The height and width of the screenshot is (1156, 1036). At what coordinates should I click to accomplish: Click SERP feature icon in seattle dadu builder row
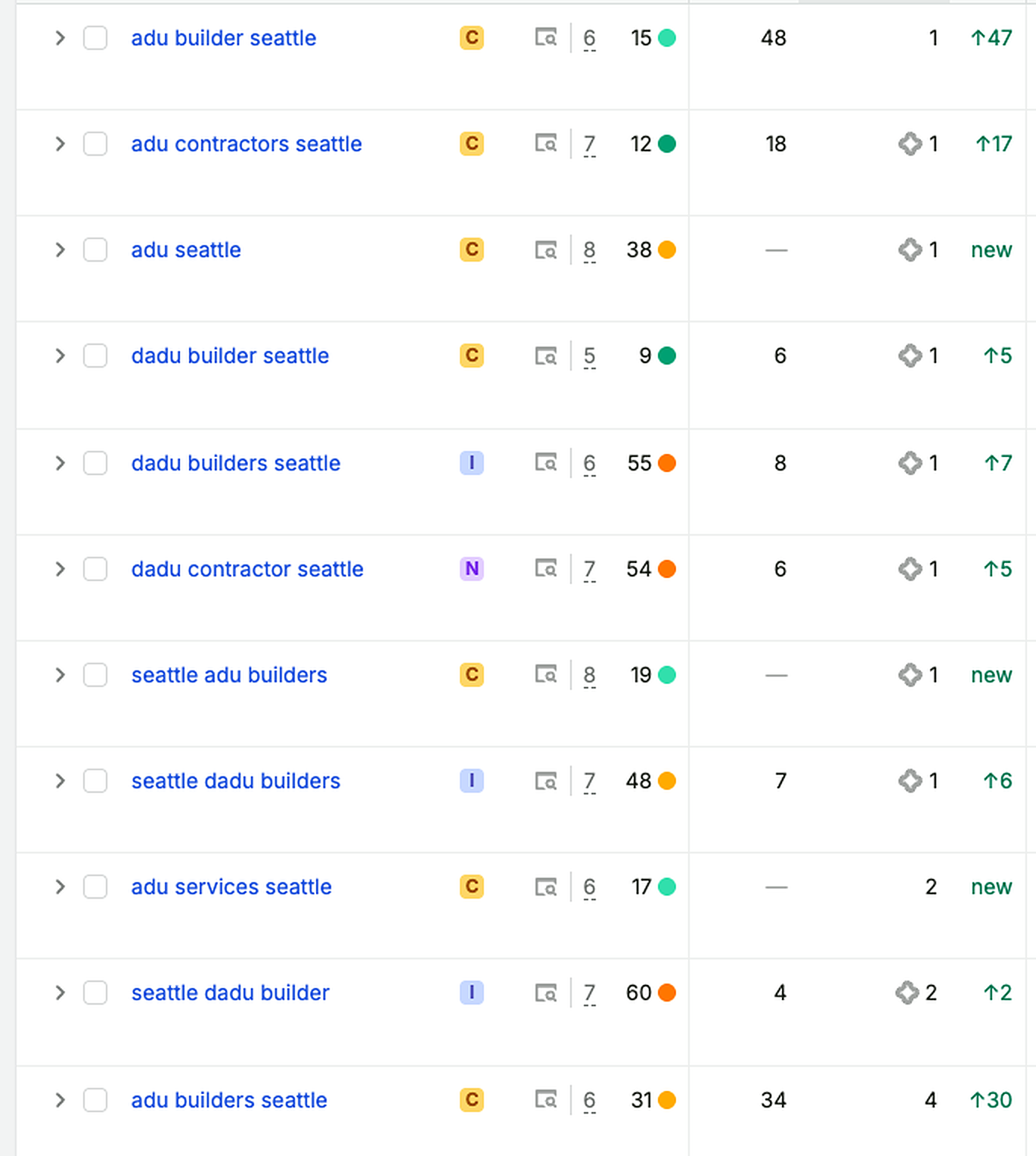tap(907, 993)
